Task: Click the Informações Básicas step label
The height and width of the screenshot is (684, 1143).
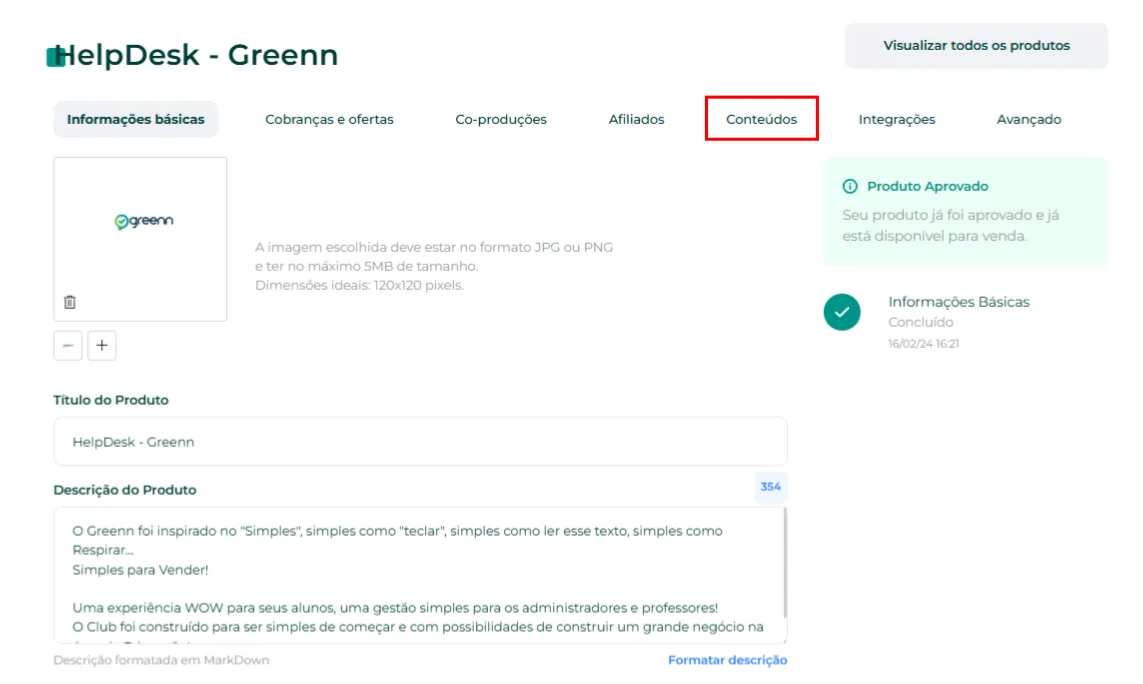Action: pyautogui.click(x=959, y=302)
